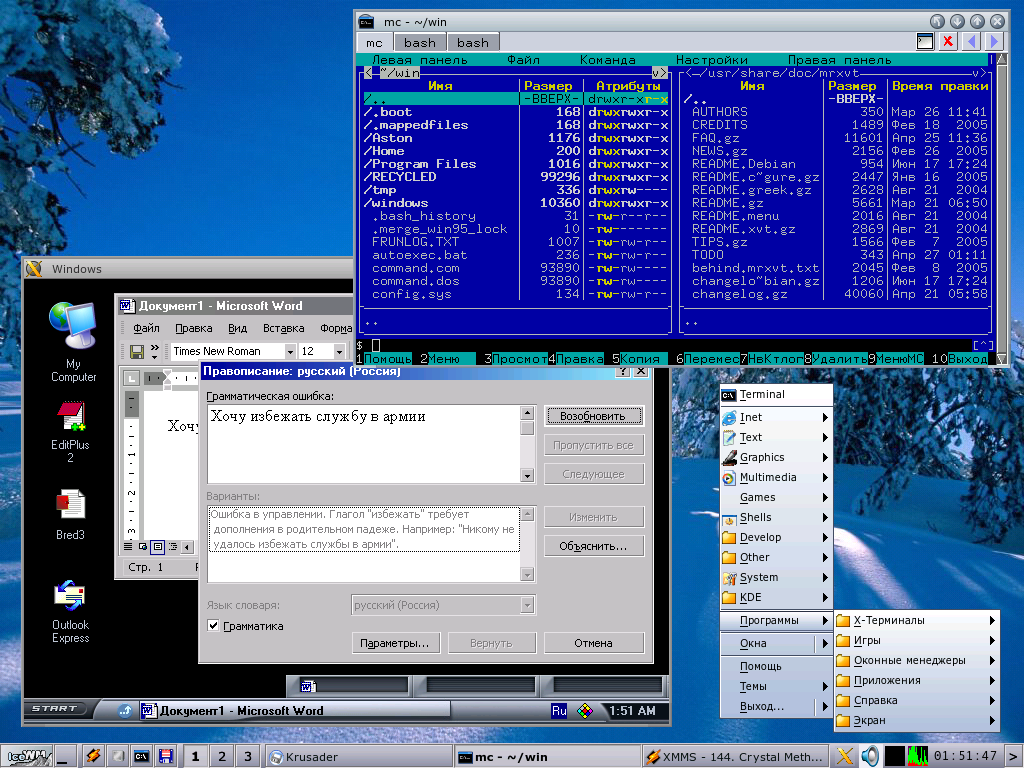The height and width of the screenshot is (768, 1024).
Task: Select /Program Files directory in mc left panel
Action: 516,164
